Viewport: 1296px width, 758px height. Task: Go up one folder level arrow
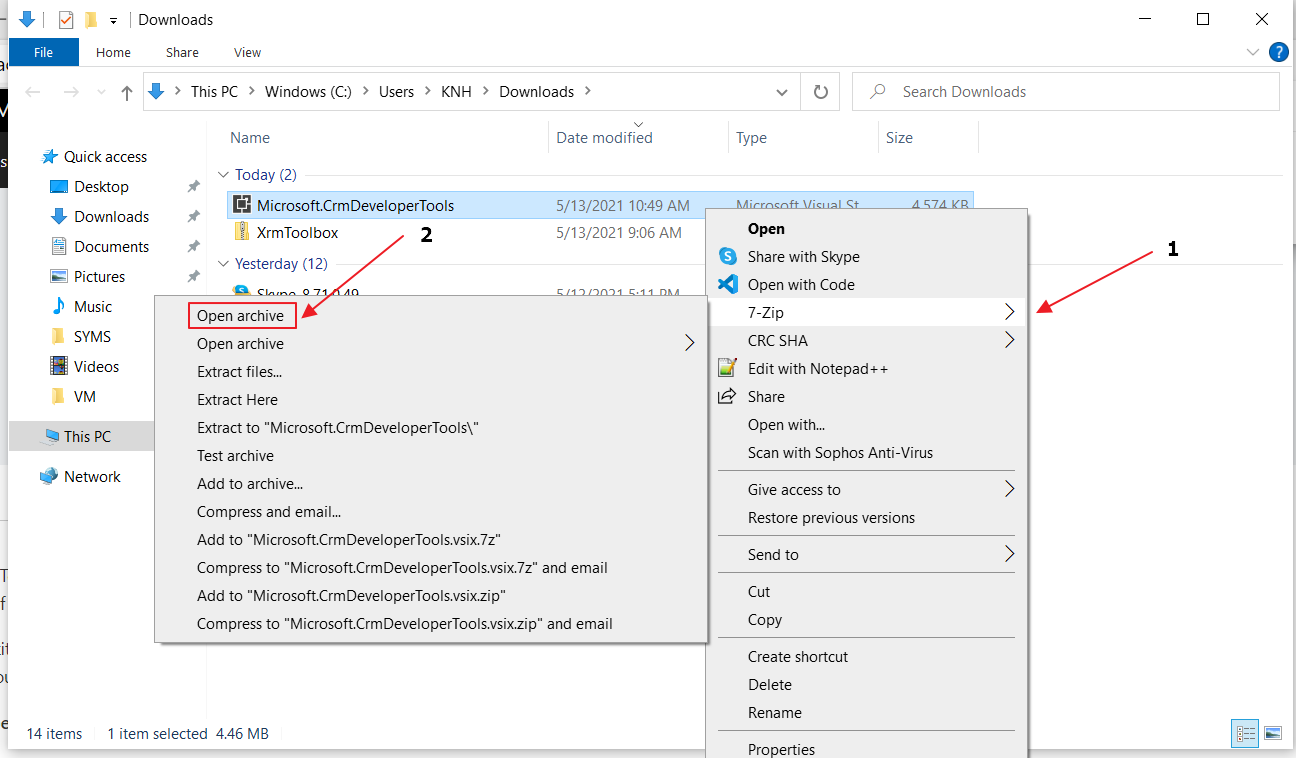click(x=126, y=92)
